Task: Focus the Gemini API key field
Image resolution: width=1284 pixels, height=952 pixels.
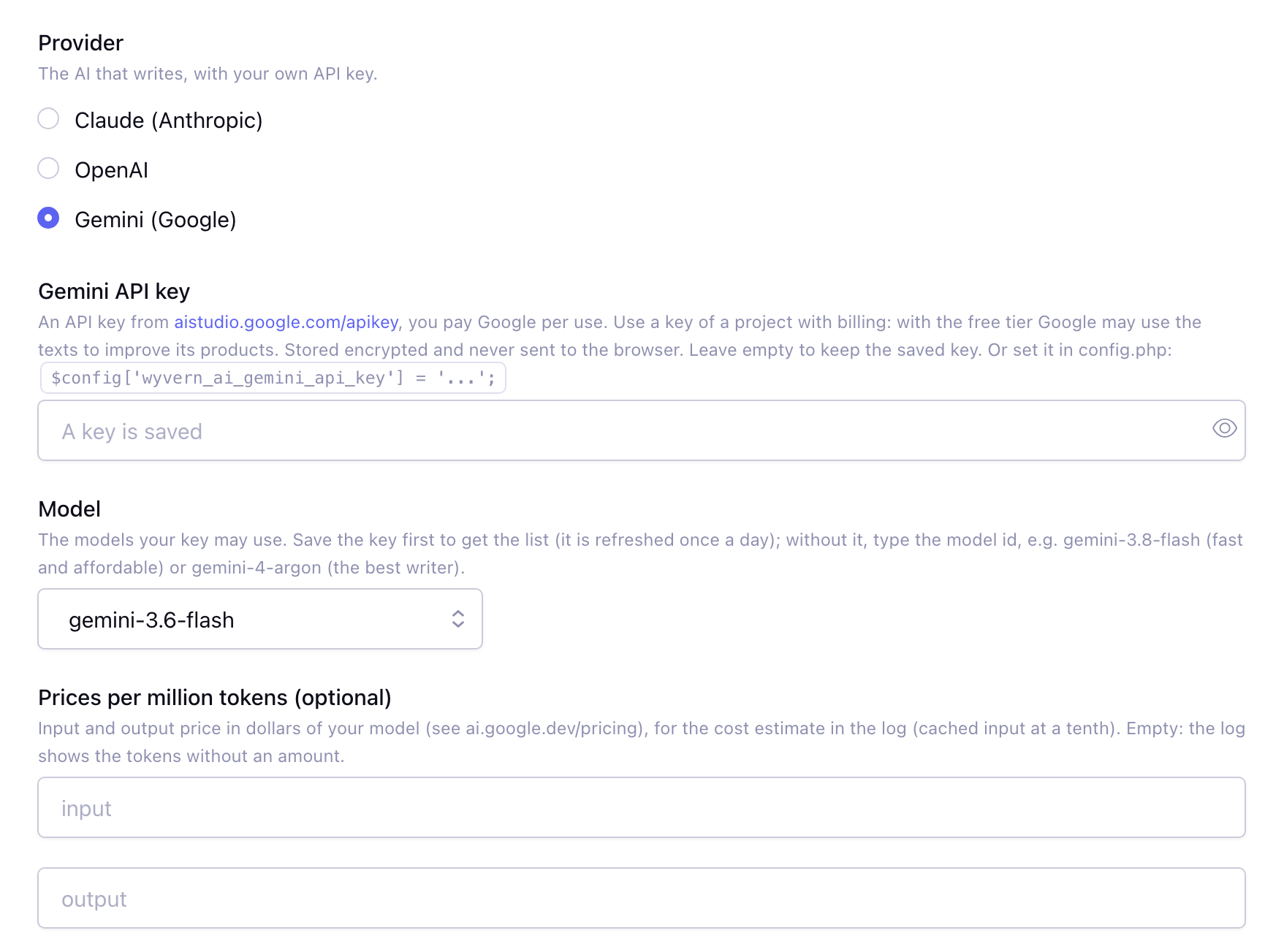Action: coord(642,430)
